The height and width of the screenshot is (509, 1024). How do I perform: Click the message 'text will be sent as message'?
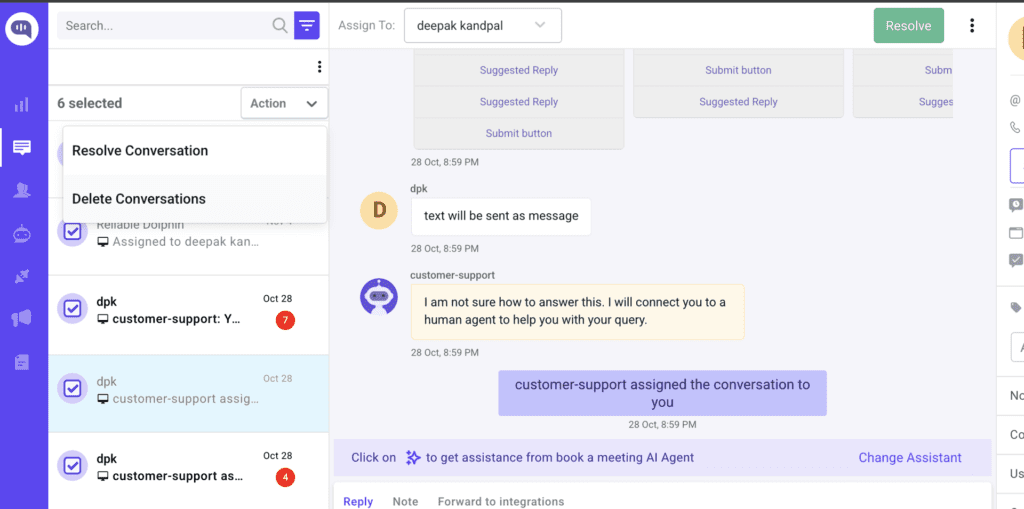[501, 216]
